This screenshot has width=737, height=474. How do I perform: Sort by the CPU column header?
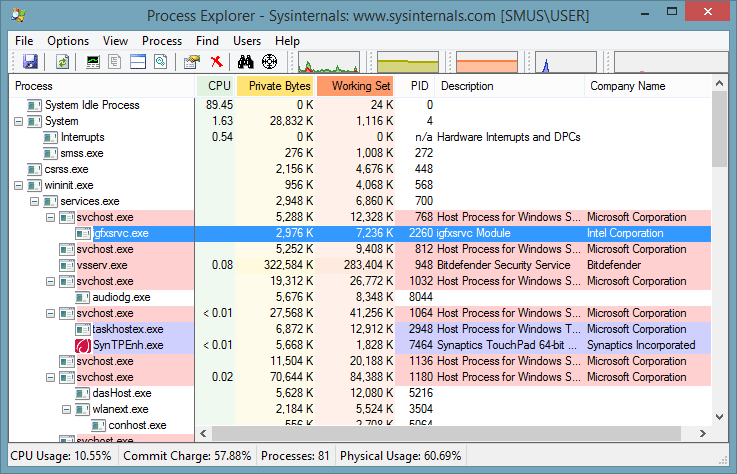click(215, 86)
